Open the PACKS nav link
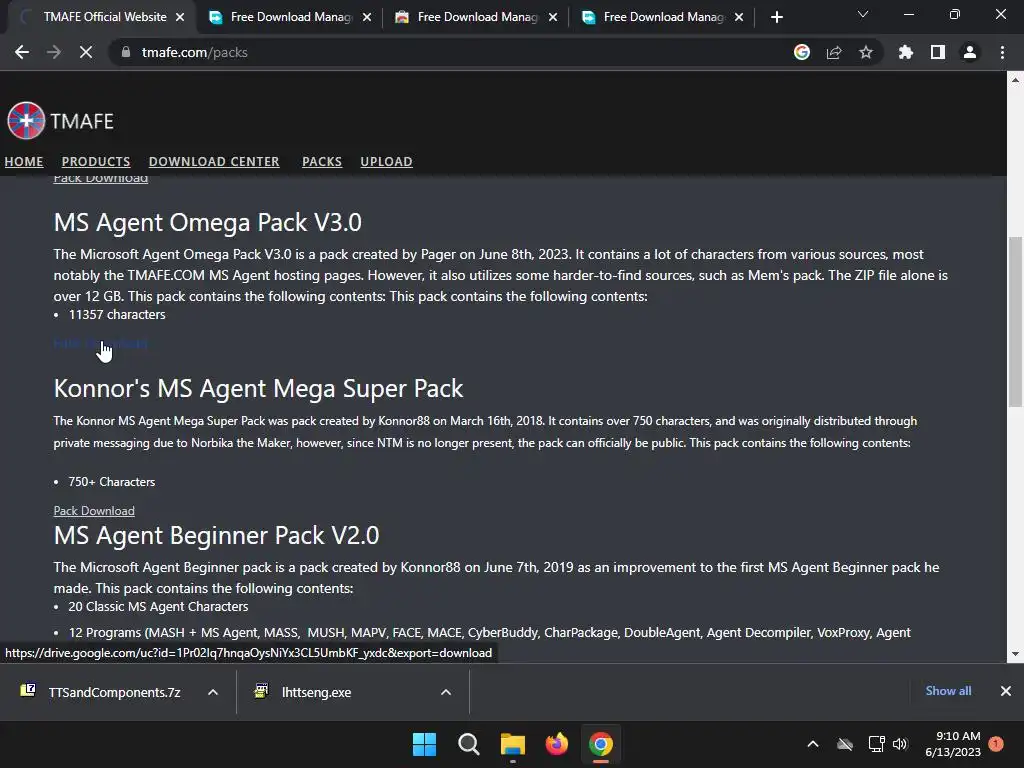The height and width of the screenshot is (768, 1024). pyautogui.click(x=322, y=161)
